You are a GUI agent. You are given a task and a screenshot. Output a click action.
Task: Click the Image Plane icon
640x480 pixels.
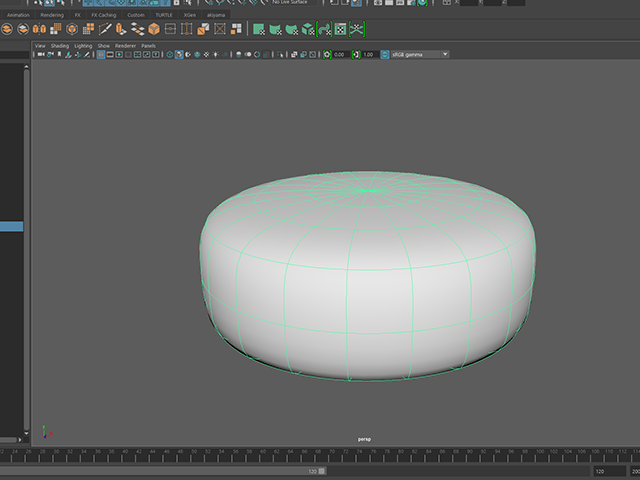point(69,54)
